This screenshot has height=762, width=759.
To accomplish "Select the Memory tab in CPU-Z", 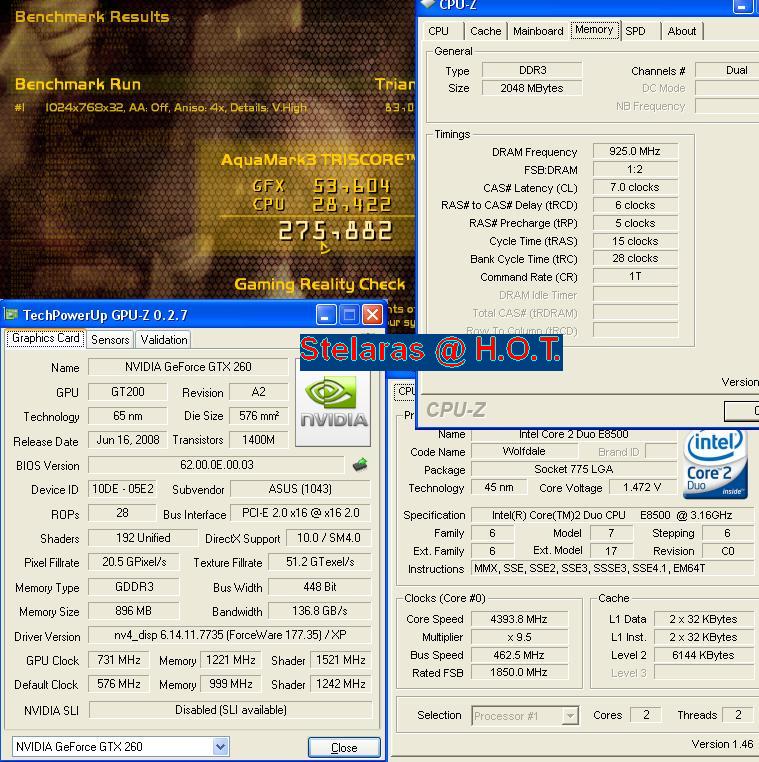I will click(594, 30).
